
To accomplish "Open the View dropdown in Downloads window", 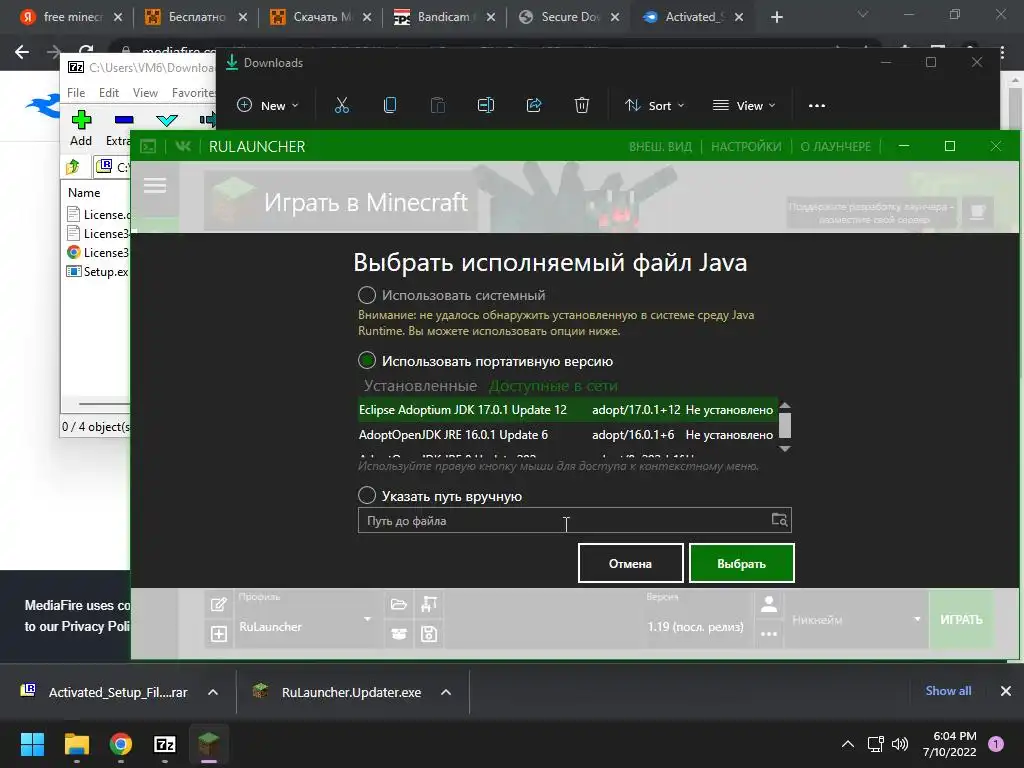I will click(744, 105).
